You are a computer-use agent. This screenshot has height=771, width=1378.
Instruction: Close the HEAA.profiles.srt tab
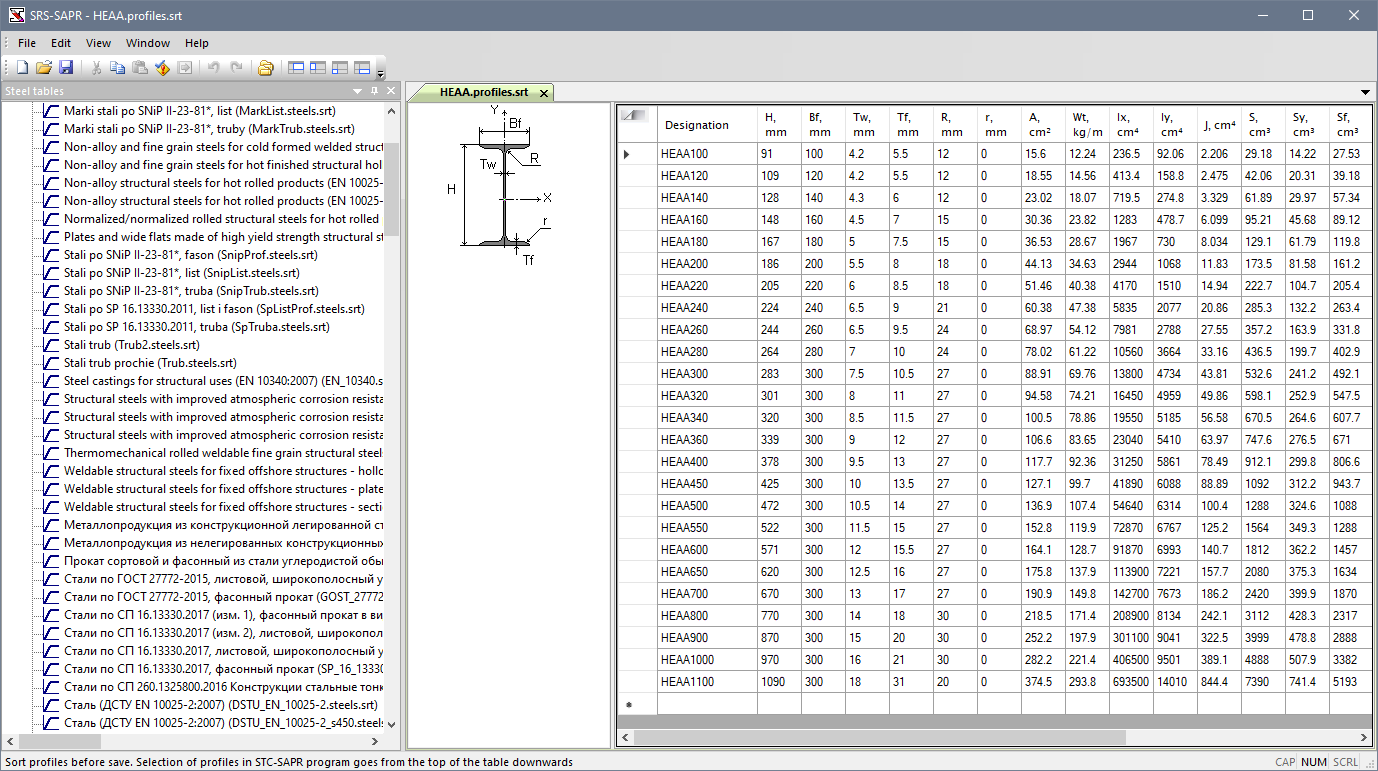(544, 93)
